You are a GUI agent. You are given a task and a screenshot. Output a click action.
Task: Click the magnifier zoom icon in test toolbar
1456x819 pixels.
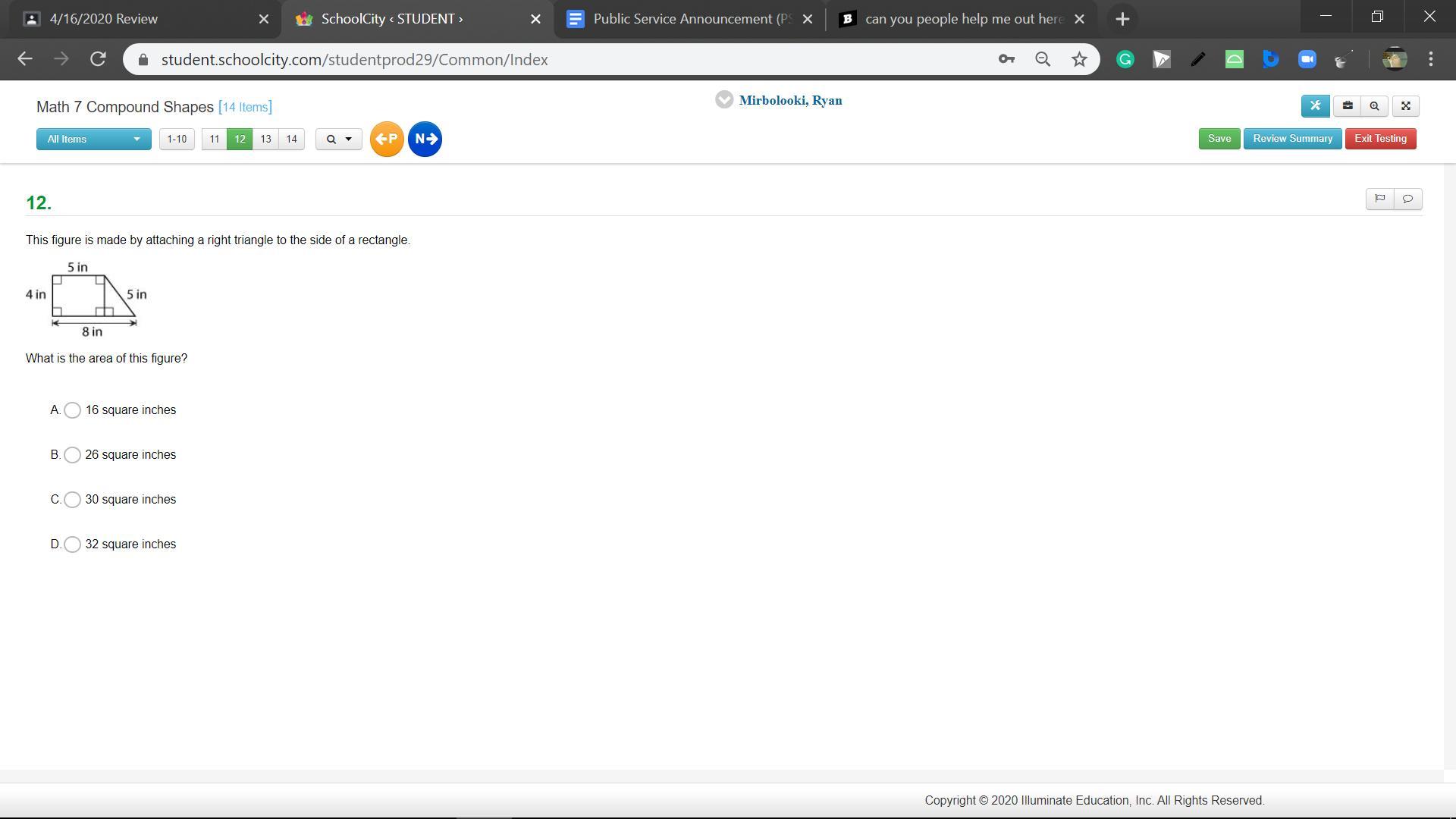[x=1374, y=106]
